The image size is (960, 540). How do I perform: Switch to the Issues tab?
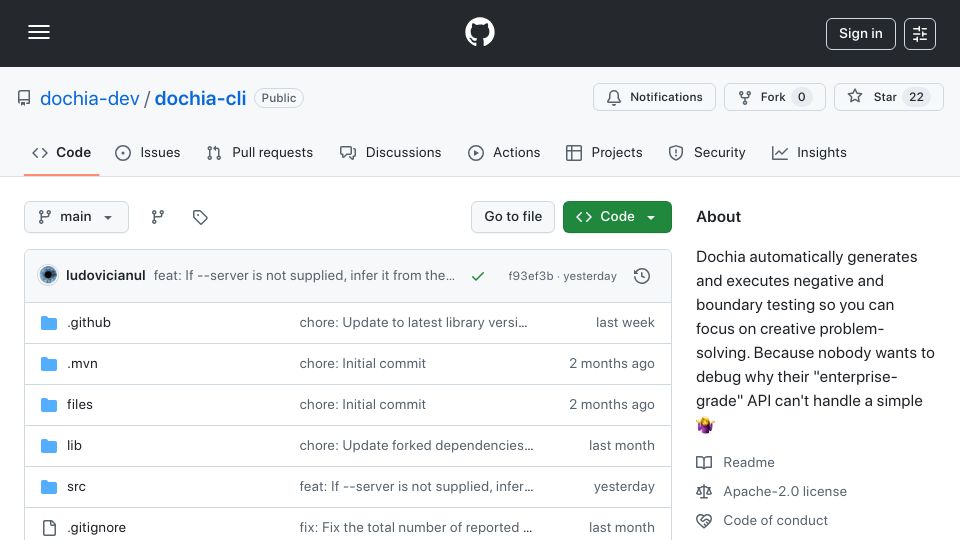[x=148, y=152]
